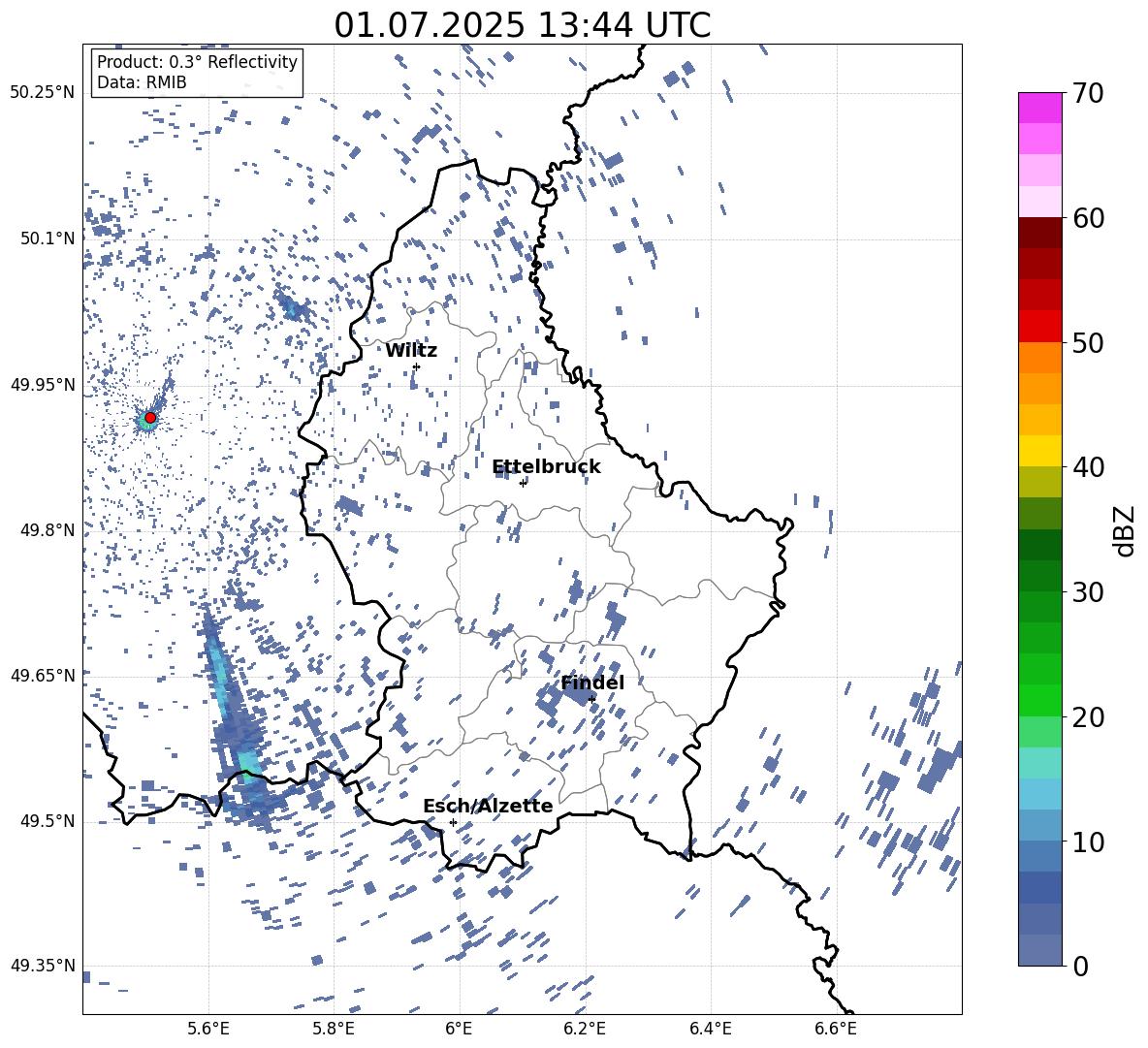Click the colorbar tick label 0
The image size is (1148, 1048).
point(1080,966)
